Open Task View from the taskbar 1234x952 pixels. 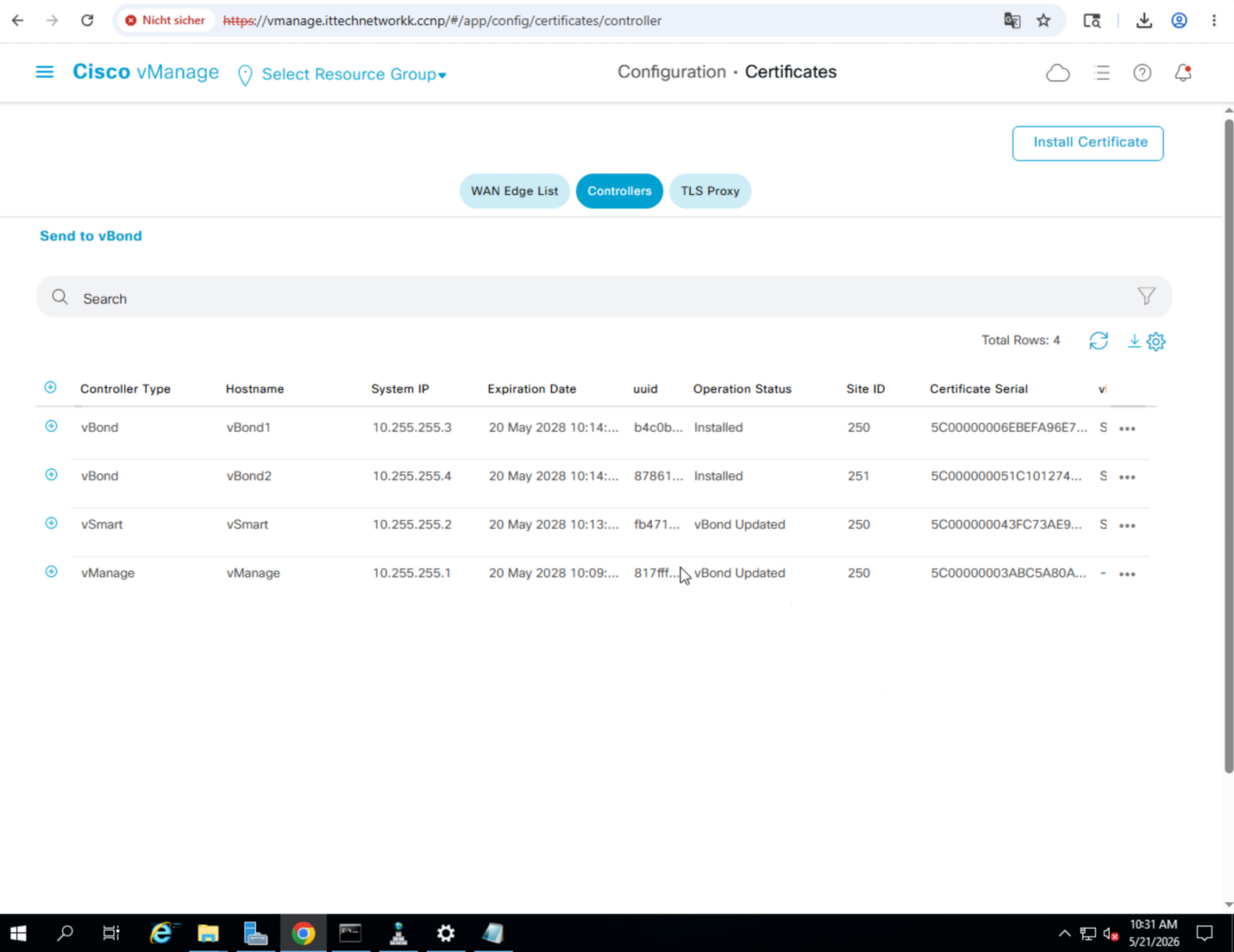pos(111,933)
